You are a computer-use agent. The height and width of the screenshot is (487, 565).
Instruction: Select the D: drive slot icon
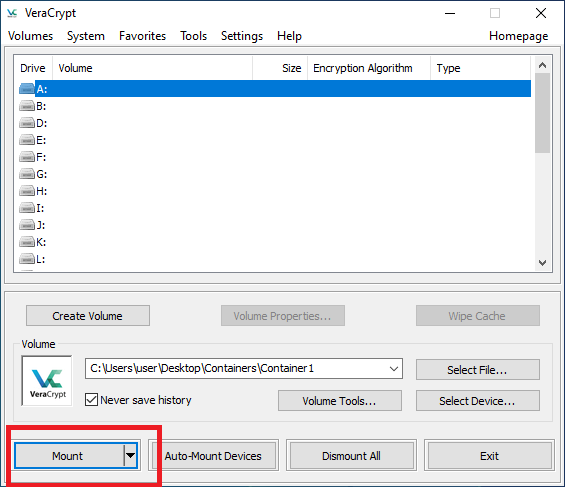(x=27, y=123)
